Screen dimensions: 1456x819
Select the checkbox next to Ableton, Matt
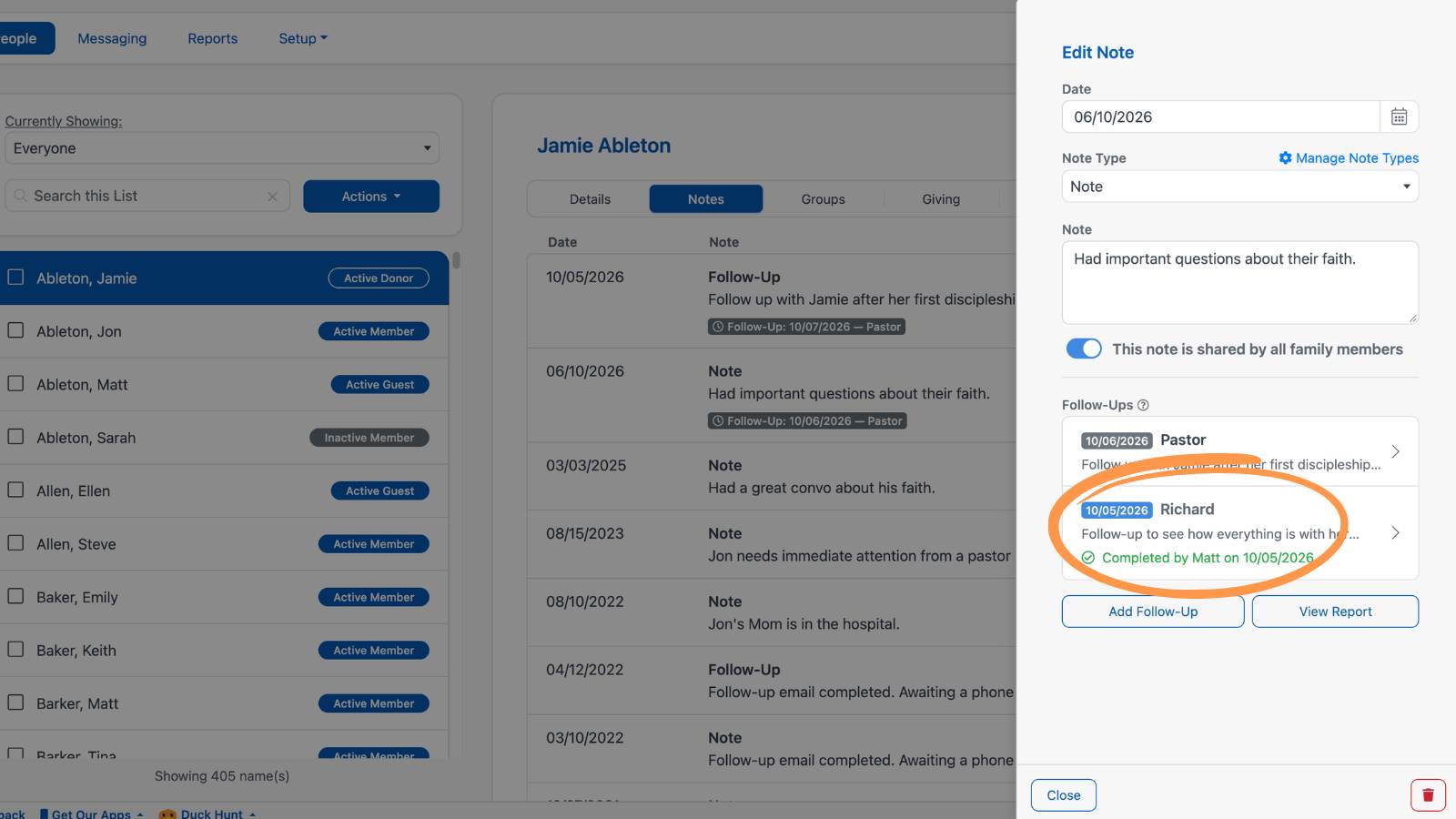pos(15,383)
